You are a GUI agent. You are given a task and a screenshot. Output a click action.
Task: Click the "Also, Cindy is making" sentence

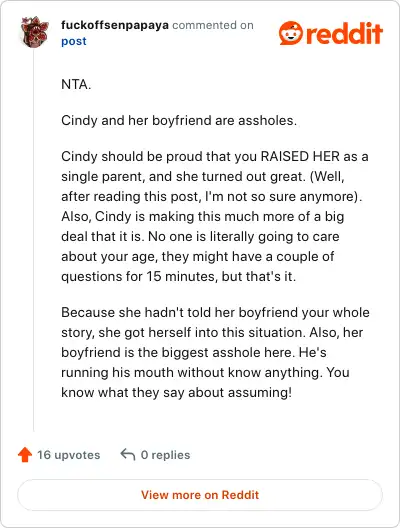tap(203, 216)
